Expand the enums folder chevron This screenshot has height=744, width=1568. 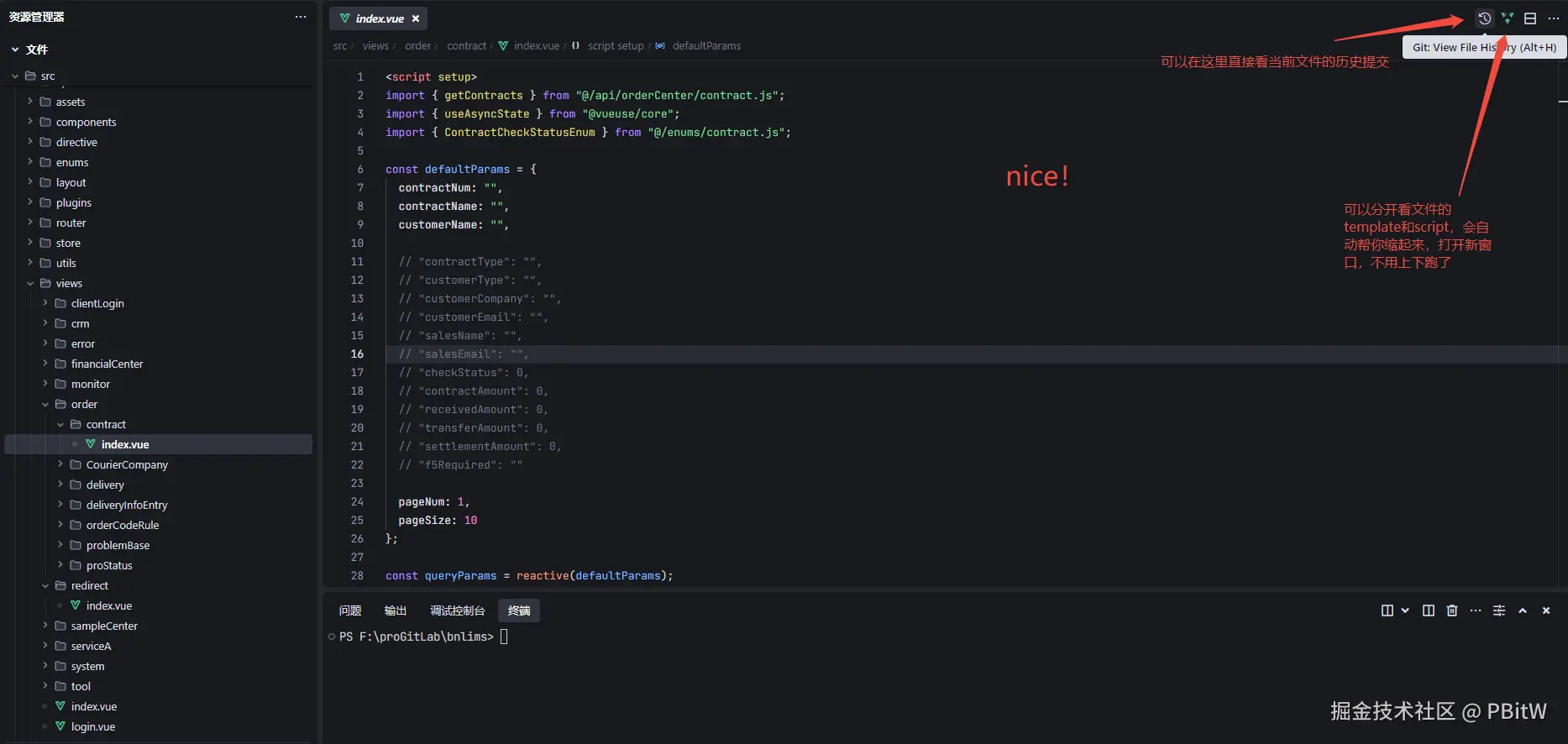pos(30,162)
